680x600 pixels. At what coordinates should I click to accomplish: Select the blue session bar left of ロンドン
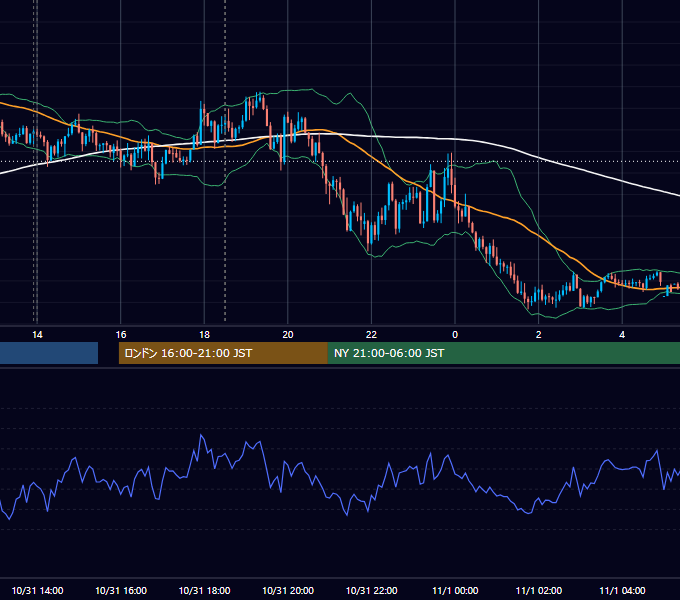click(49, 353)
